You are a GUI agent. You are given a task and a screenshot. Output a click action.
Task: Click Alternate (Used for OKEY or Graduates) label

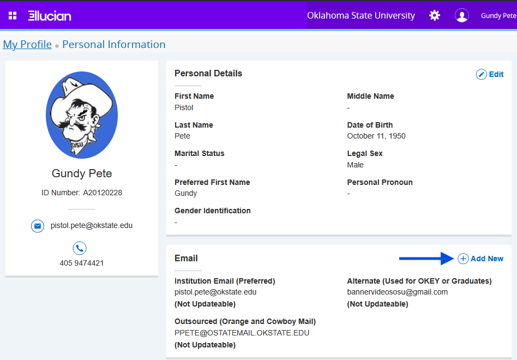click(x=419, y=281)
